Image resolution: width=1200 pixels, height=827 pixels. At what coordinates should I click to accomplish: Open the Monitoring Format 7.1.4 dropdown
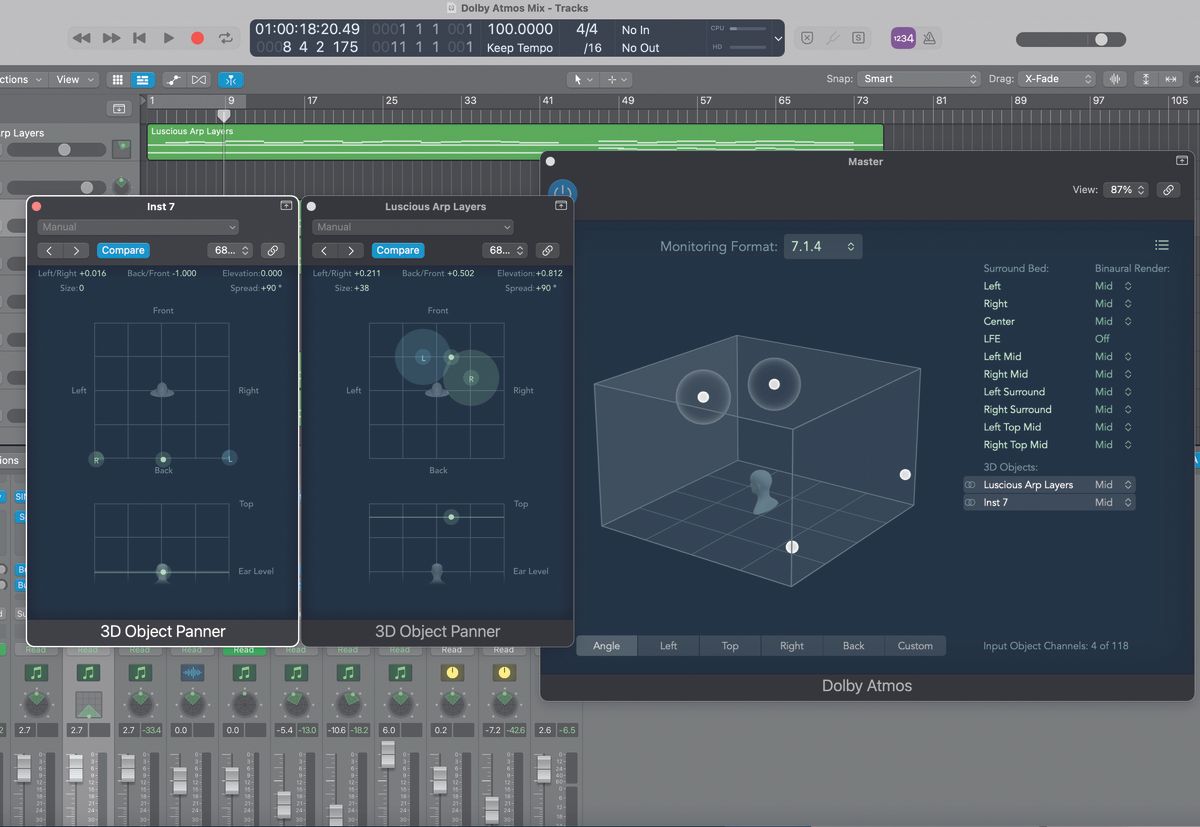point(822,246)
